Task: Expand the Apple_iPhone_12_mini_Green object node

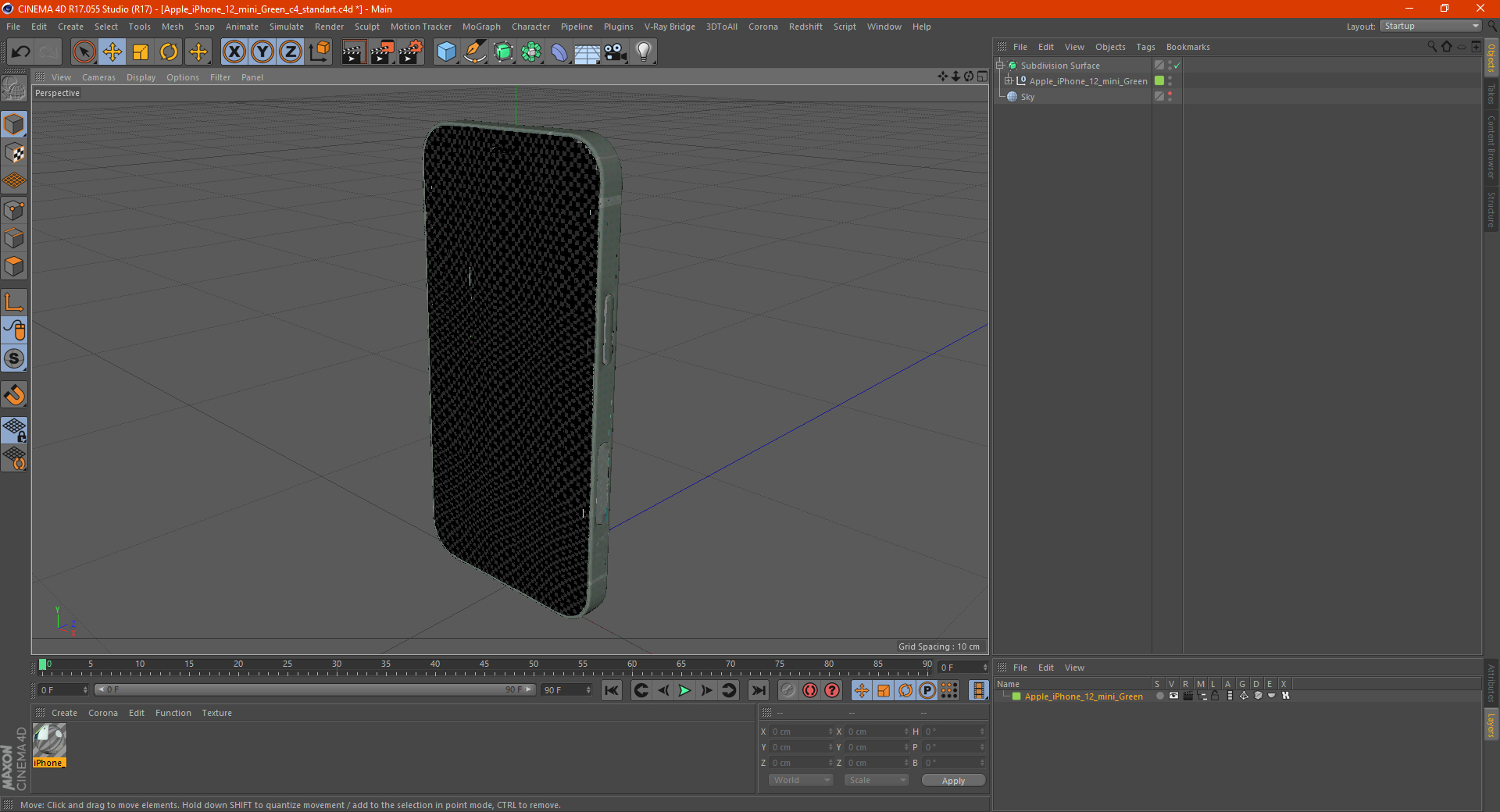Action: click(1009, 81)
